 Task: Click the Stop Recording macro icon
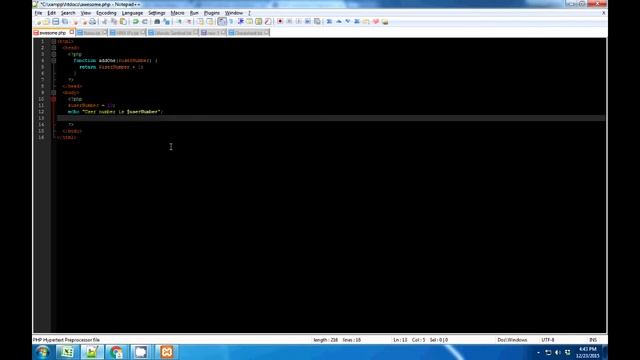point(289,22)
